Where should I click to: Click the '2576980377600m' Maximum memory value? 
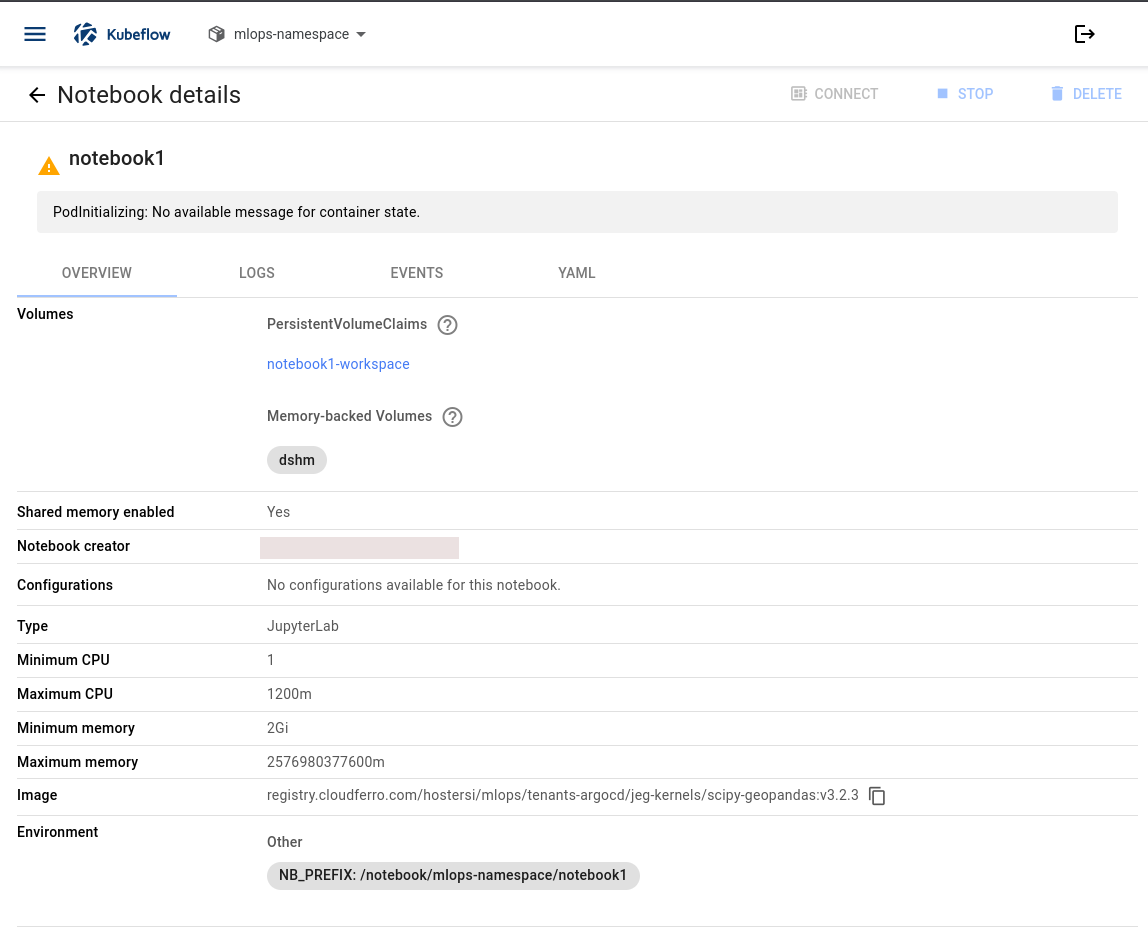point(326,762)
